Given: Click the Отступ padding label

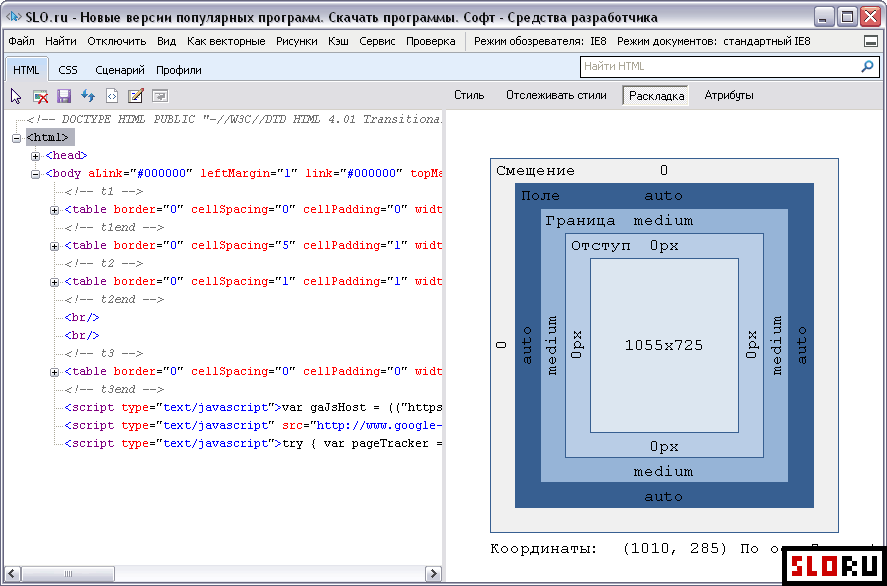Looking at the screenshot, I should coord(600,246).
